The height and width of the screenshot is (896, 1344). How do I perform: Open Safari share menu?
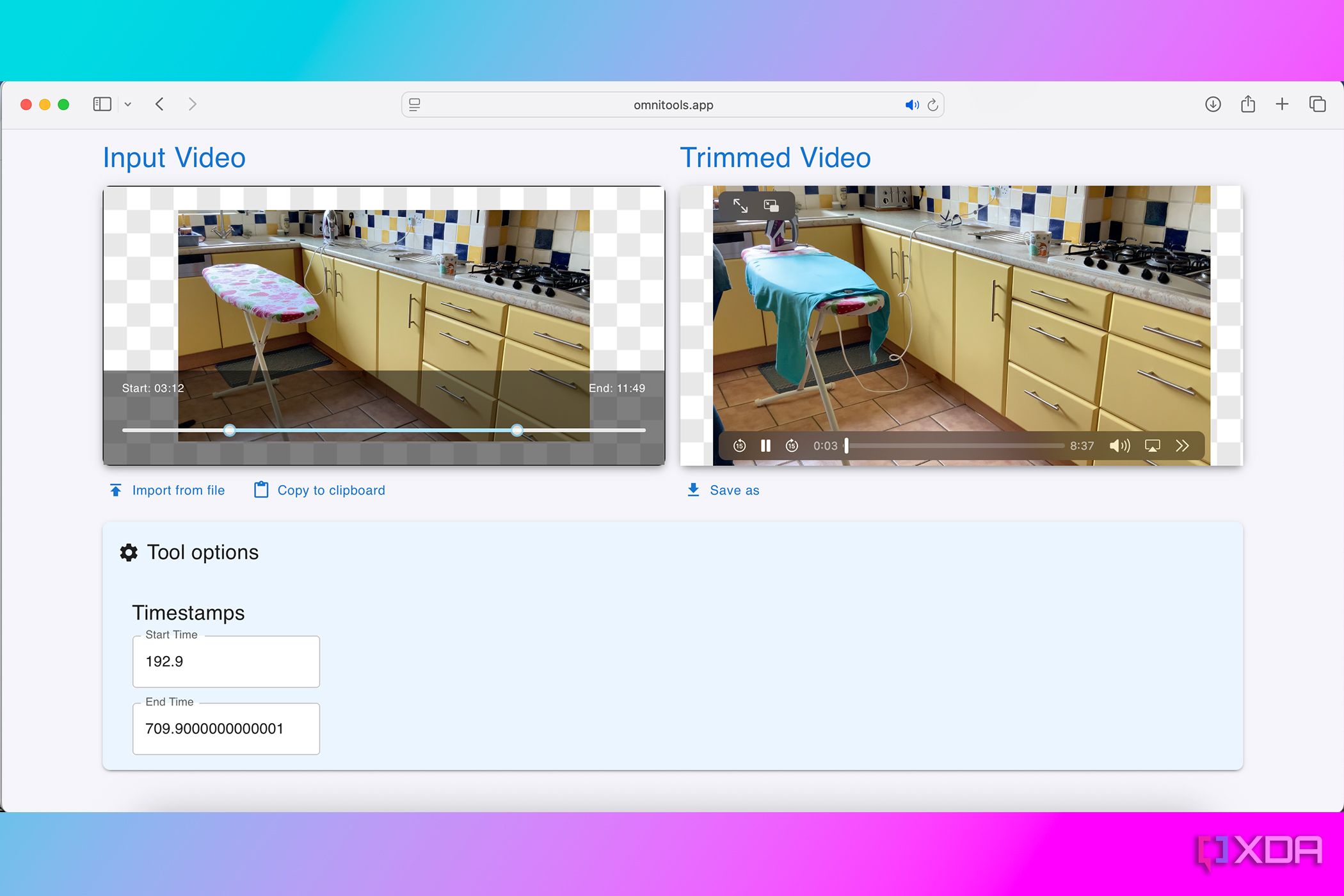[x=1248, y=104]
